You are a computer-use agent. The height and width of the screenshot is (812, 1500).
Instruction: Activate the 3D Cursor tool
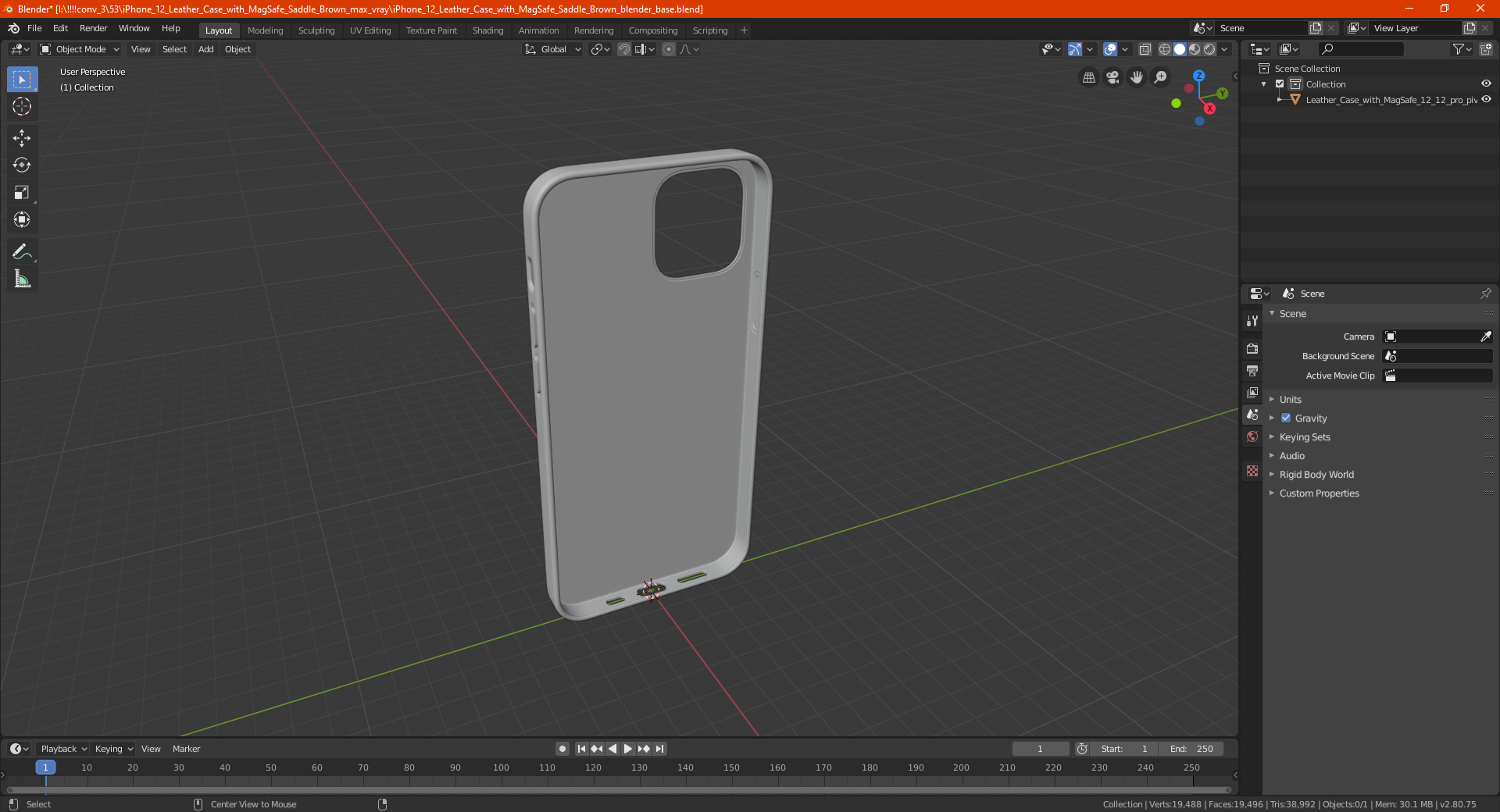(x=22, y=107)
